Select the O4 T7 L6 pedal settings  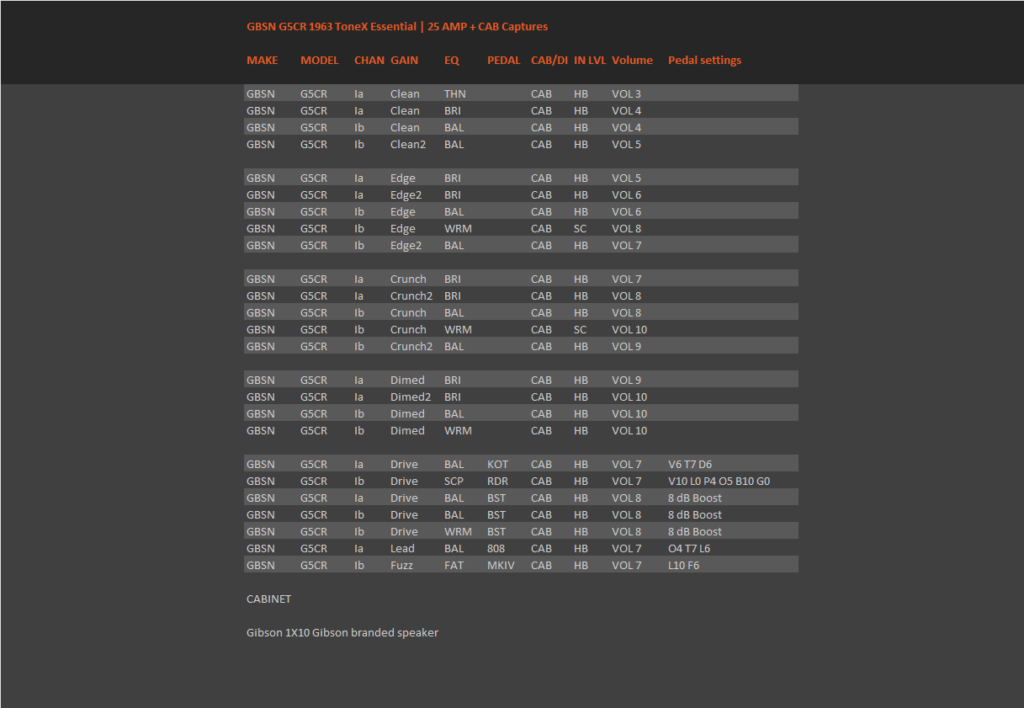[688, 549]
